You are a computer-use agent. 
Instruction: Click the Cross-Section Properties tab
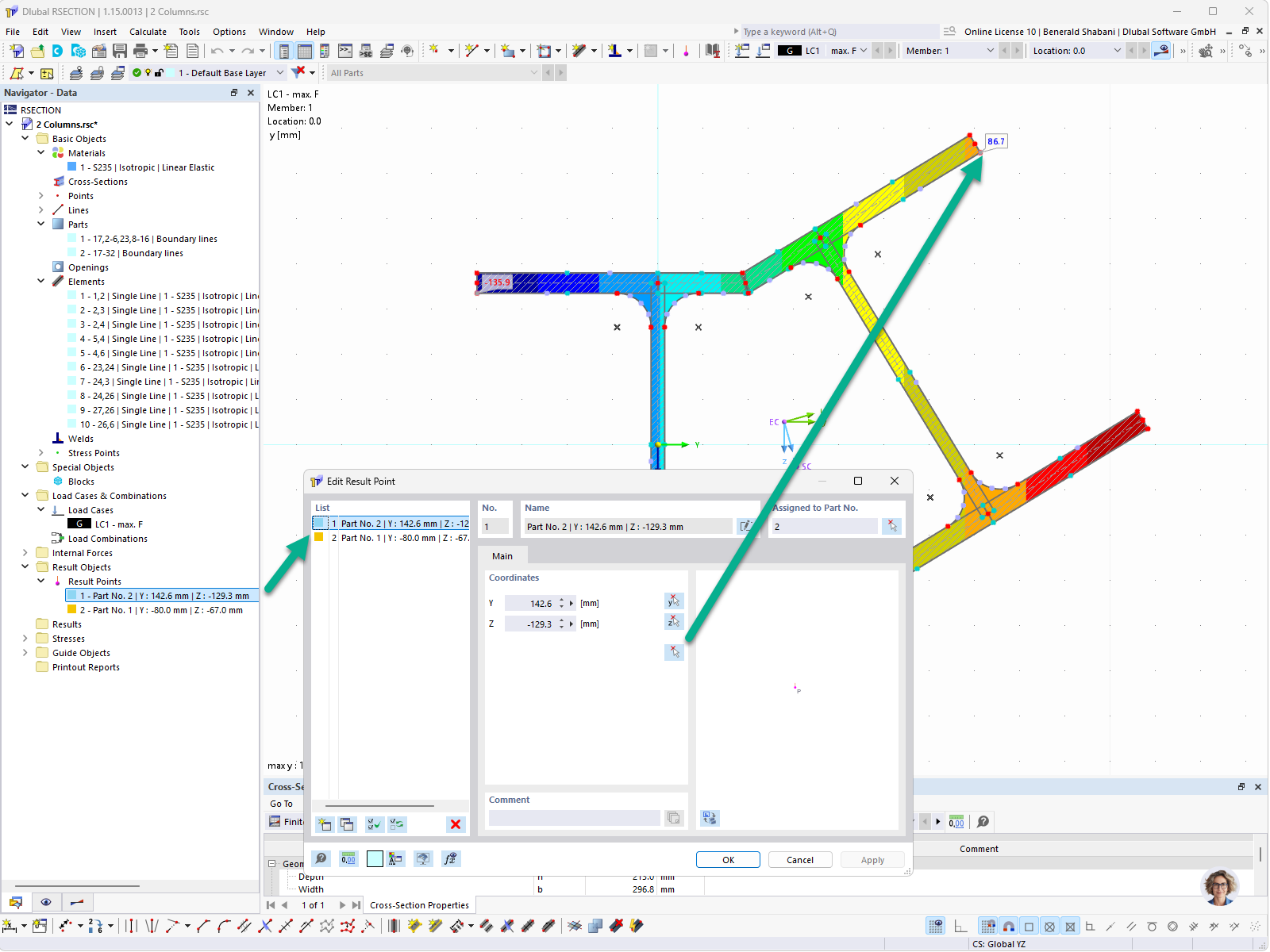click(419, 905)
